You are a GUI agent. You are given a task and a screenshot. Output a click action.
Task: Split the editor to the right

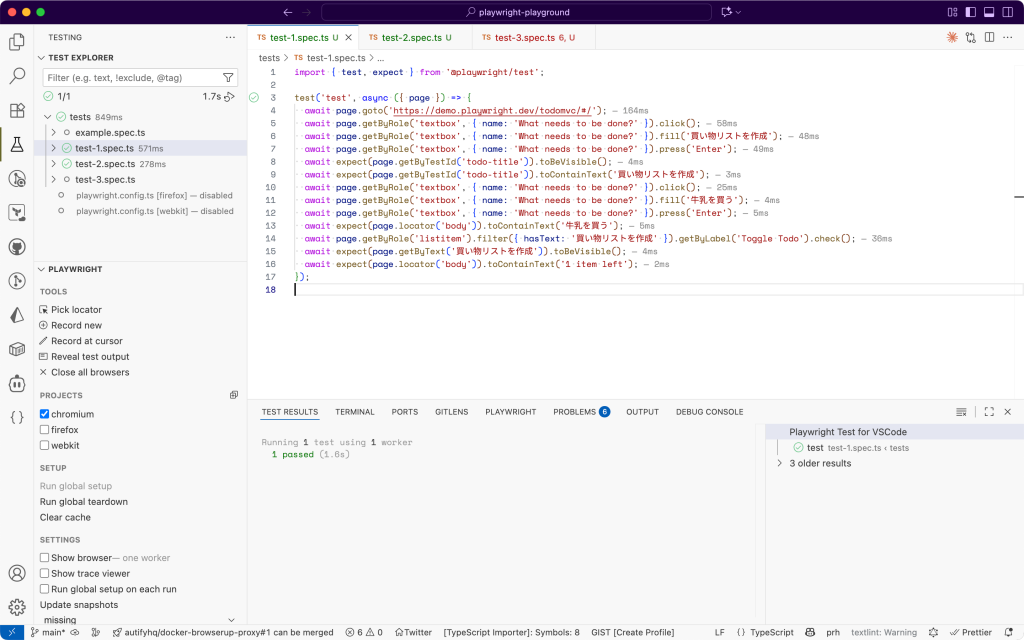[x=989, y=37]
